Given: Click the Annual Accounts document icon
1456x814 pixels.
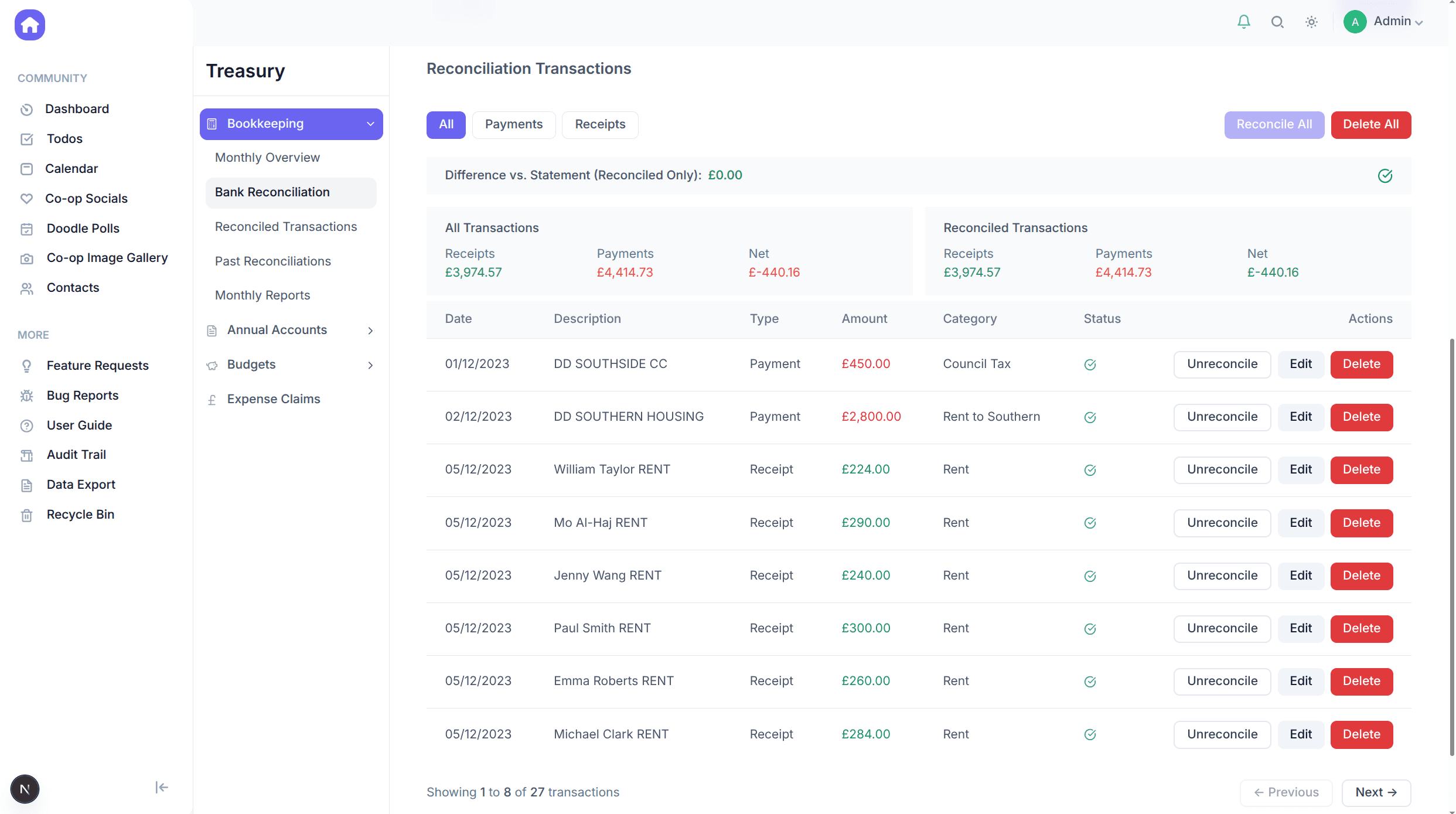Looking at the screenshot, I should (212, 330).
